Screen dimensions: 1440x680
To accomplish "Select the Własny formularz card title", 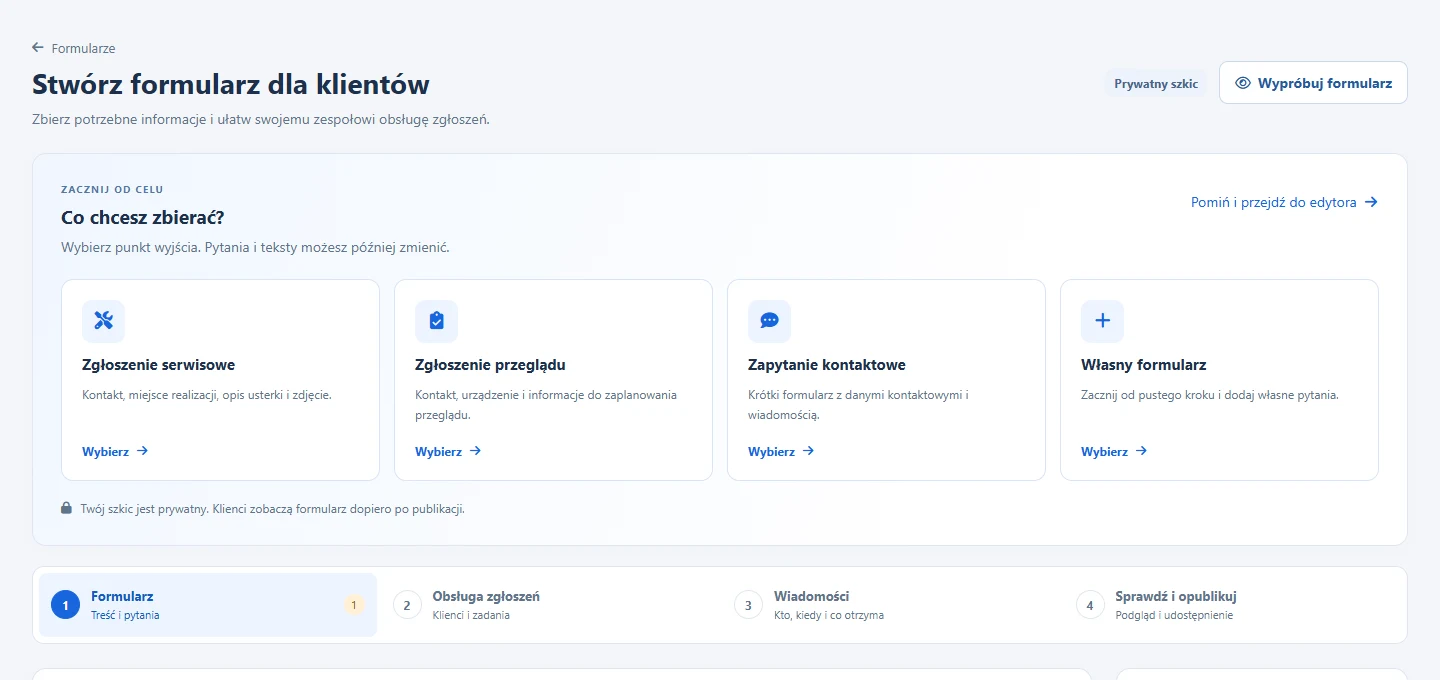I will point(1143,365).
